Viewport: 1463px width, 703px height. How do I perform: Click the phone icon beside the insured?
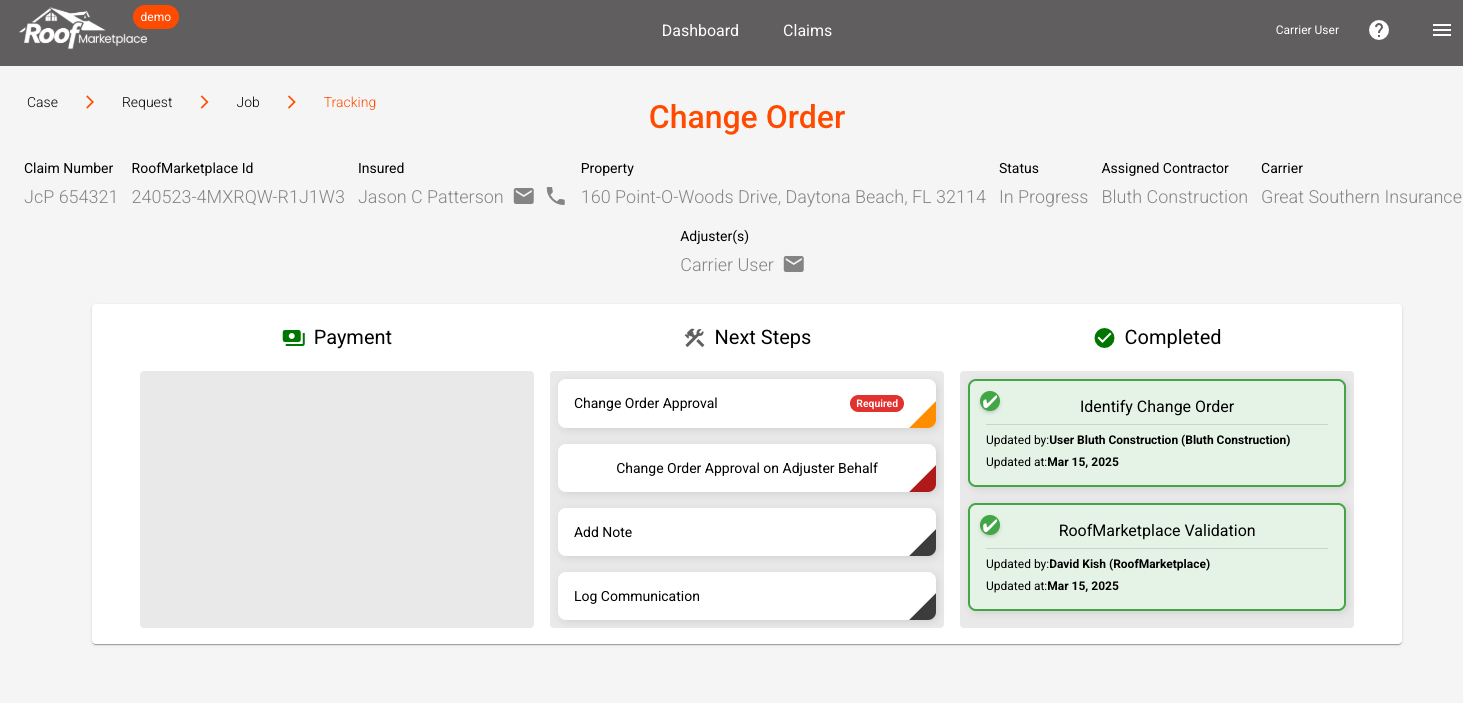pyautogui.click(x=556, y=197)
